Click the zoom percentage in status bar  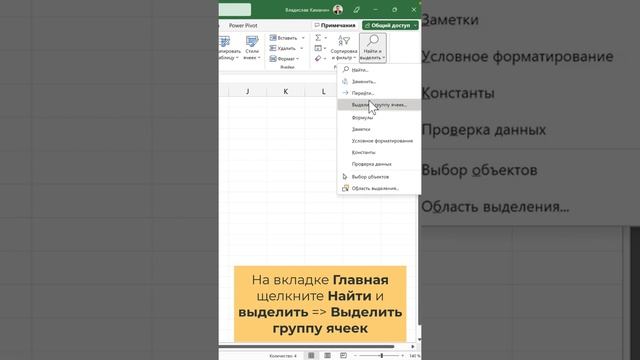point(414,356)
